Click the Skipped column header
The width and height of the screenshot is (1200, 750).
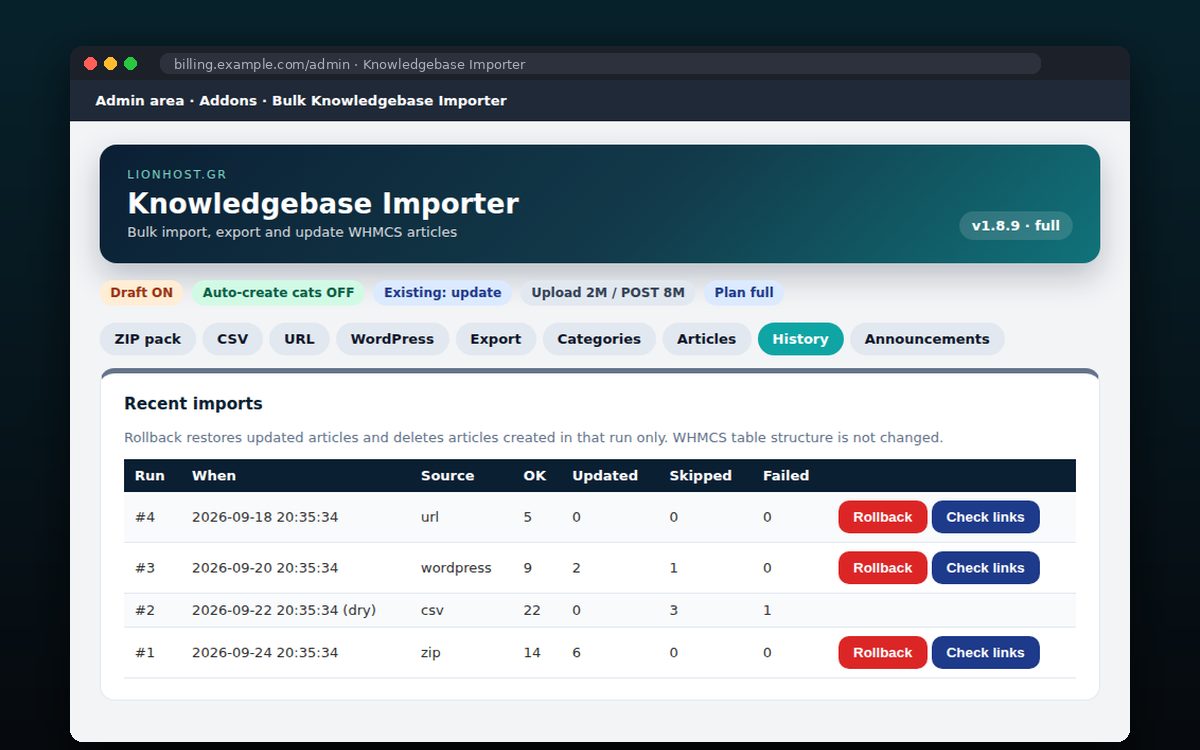point(701,476)
